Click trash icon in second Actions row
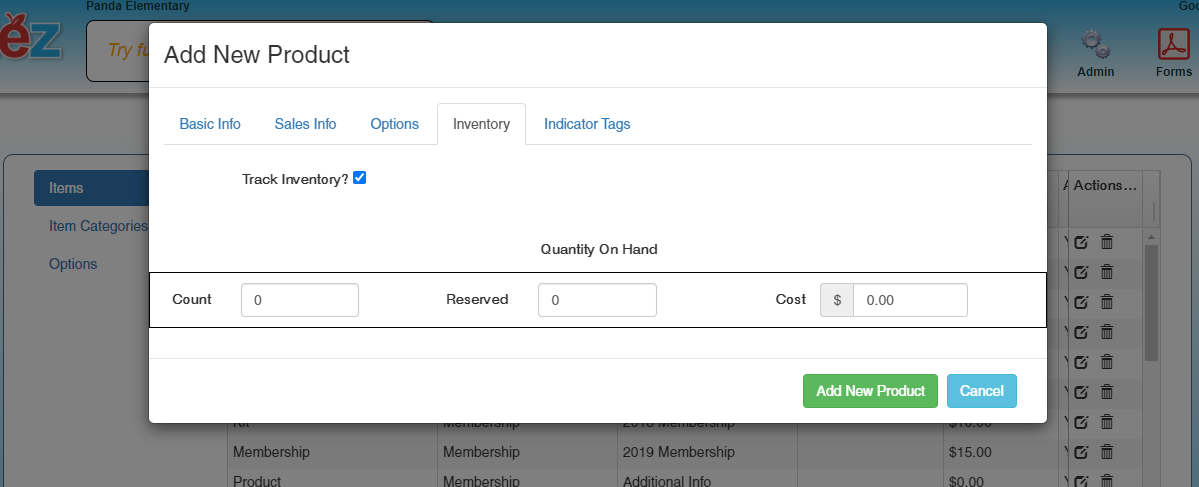1199x487 pixels. click(x=1107, y=272)
